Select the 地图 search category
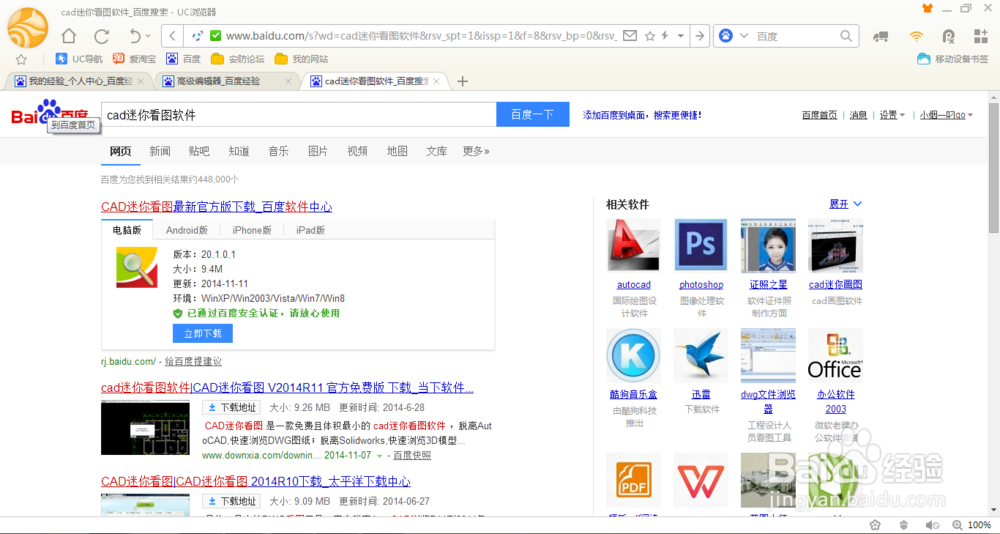Screen dimensions: 1000x534 click(x=397, y=151)
